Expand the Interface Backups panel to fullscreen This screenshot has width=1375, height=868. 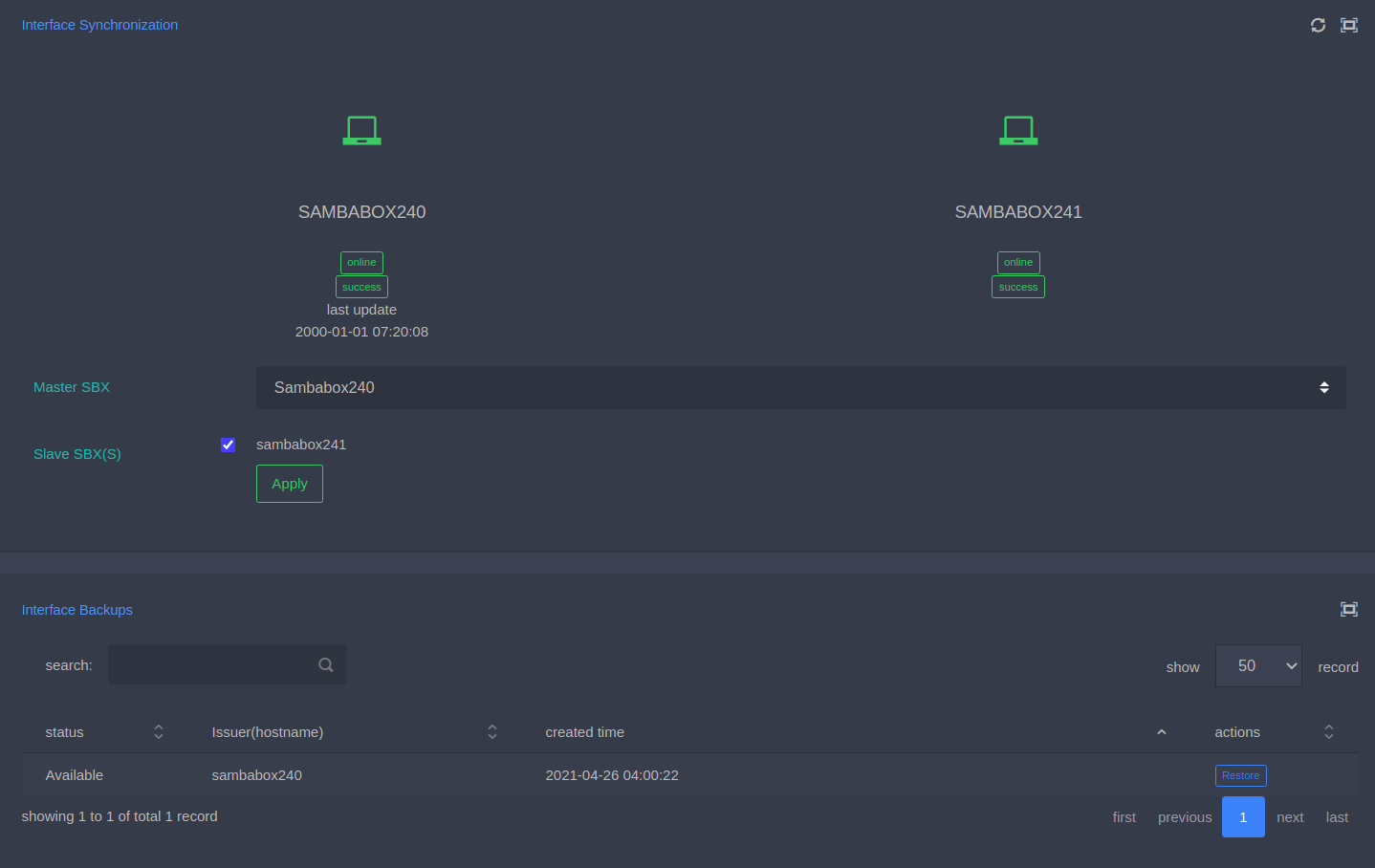pos(1348,609)
